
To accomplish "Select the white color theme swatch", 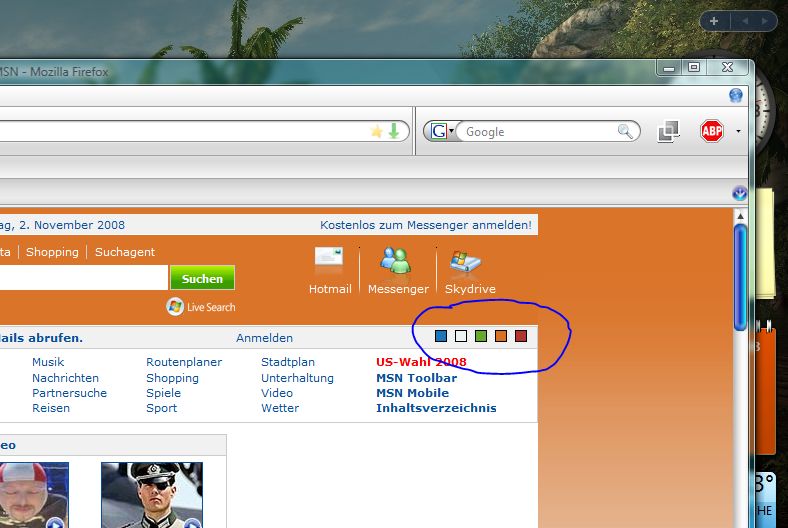I will pyautogui.click(x=461, y=336).
